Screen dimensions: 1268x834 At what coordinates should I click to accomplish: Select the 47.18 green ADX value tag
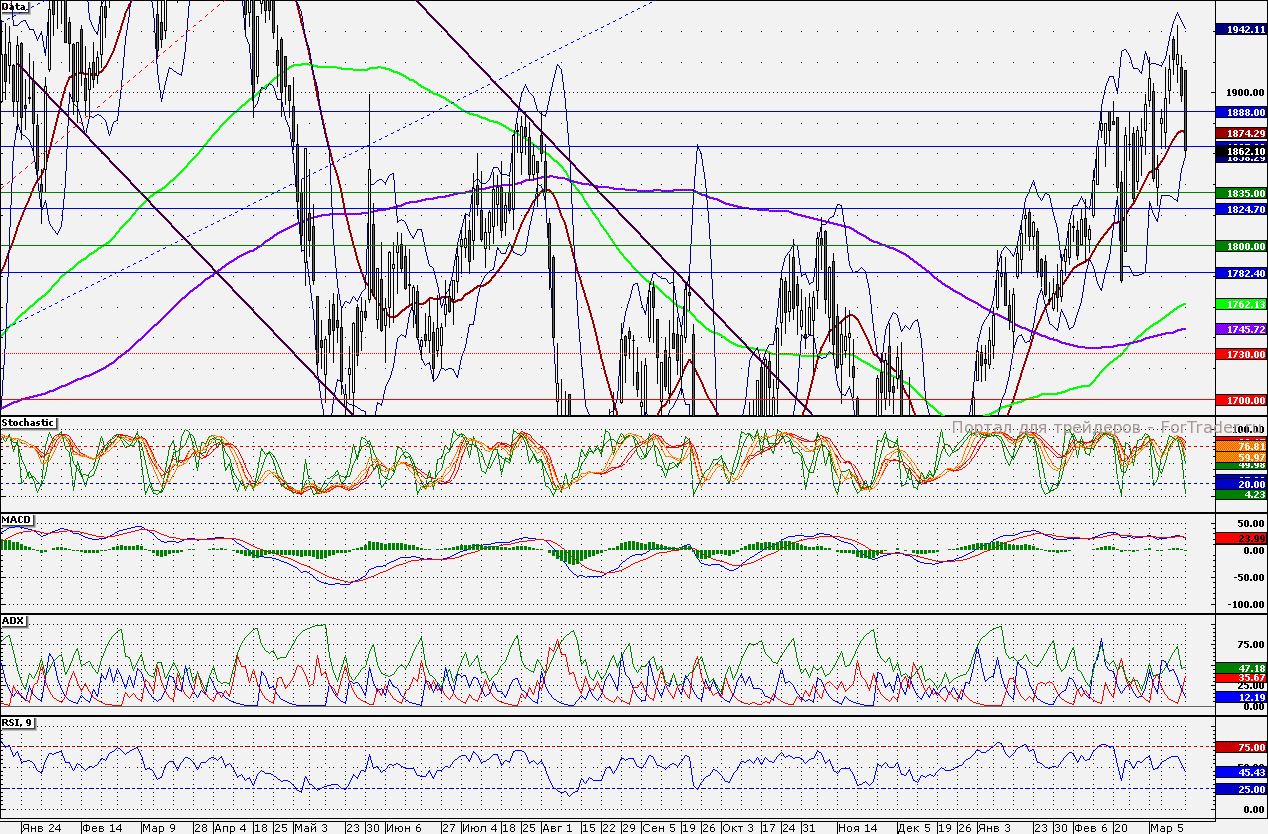1240,667
